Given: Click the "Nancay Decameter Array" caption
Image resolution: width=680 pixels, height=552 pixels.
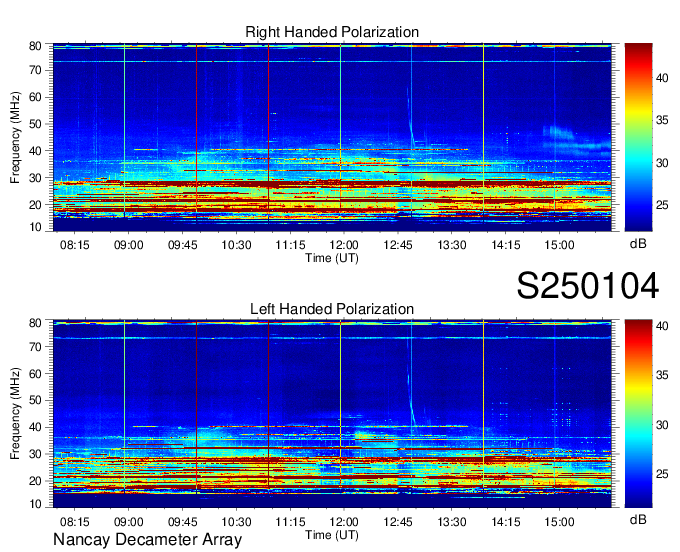Looking at the screenshot, I should [x=147, y=540].
